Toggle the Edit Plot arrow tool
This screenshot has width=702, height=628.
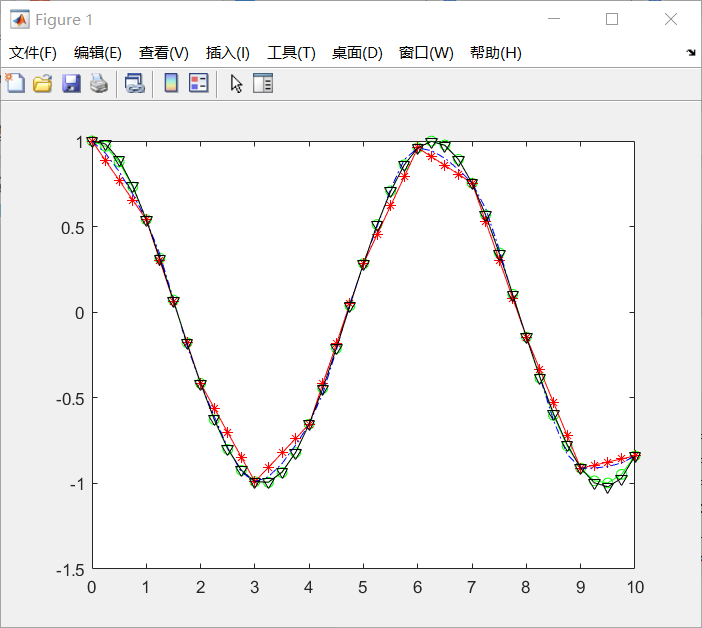(236, 84)
